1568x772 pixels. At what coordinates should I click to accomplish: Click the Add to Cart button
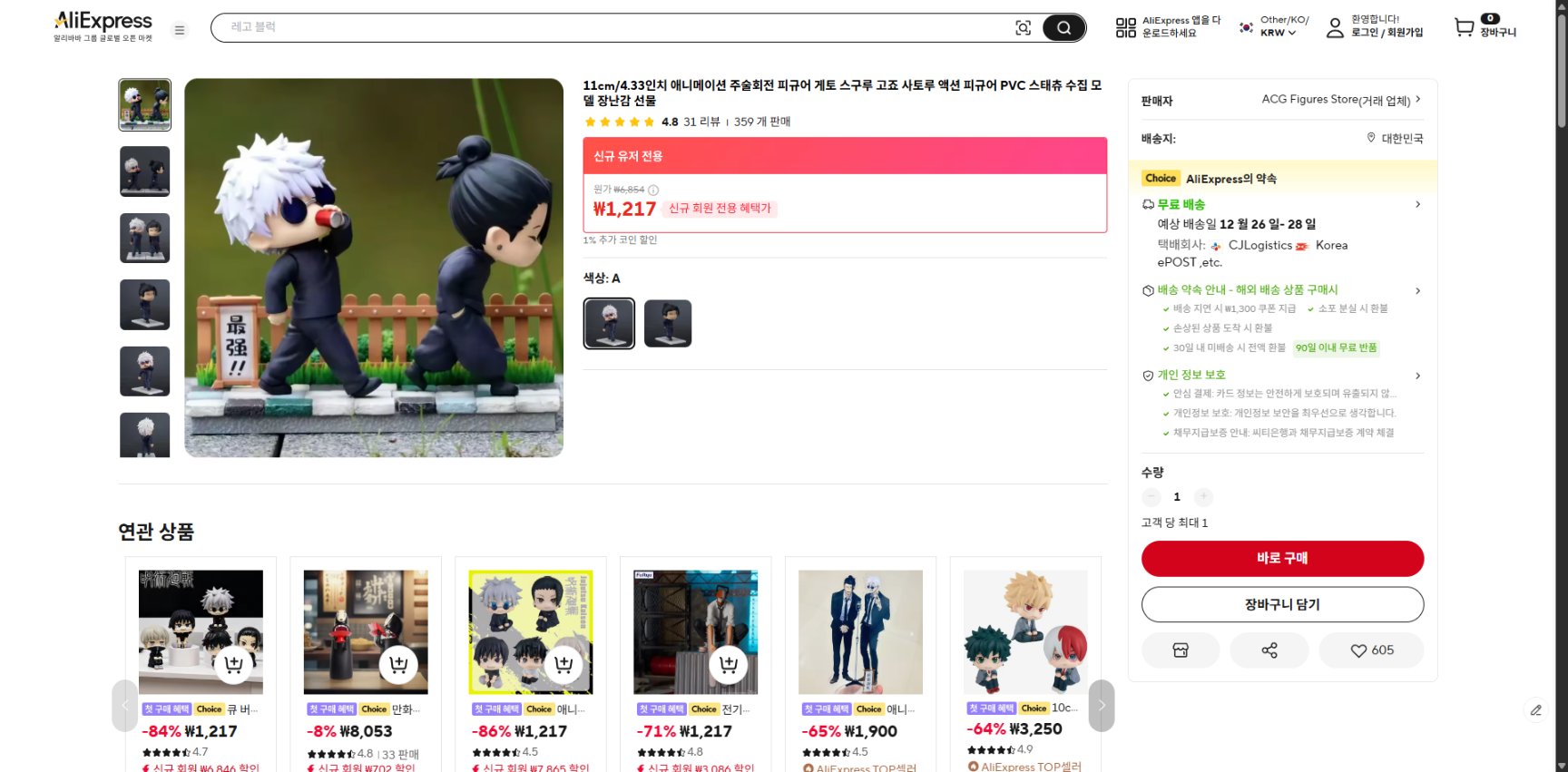click(x=1282, y=605)
